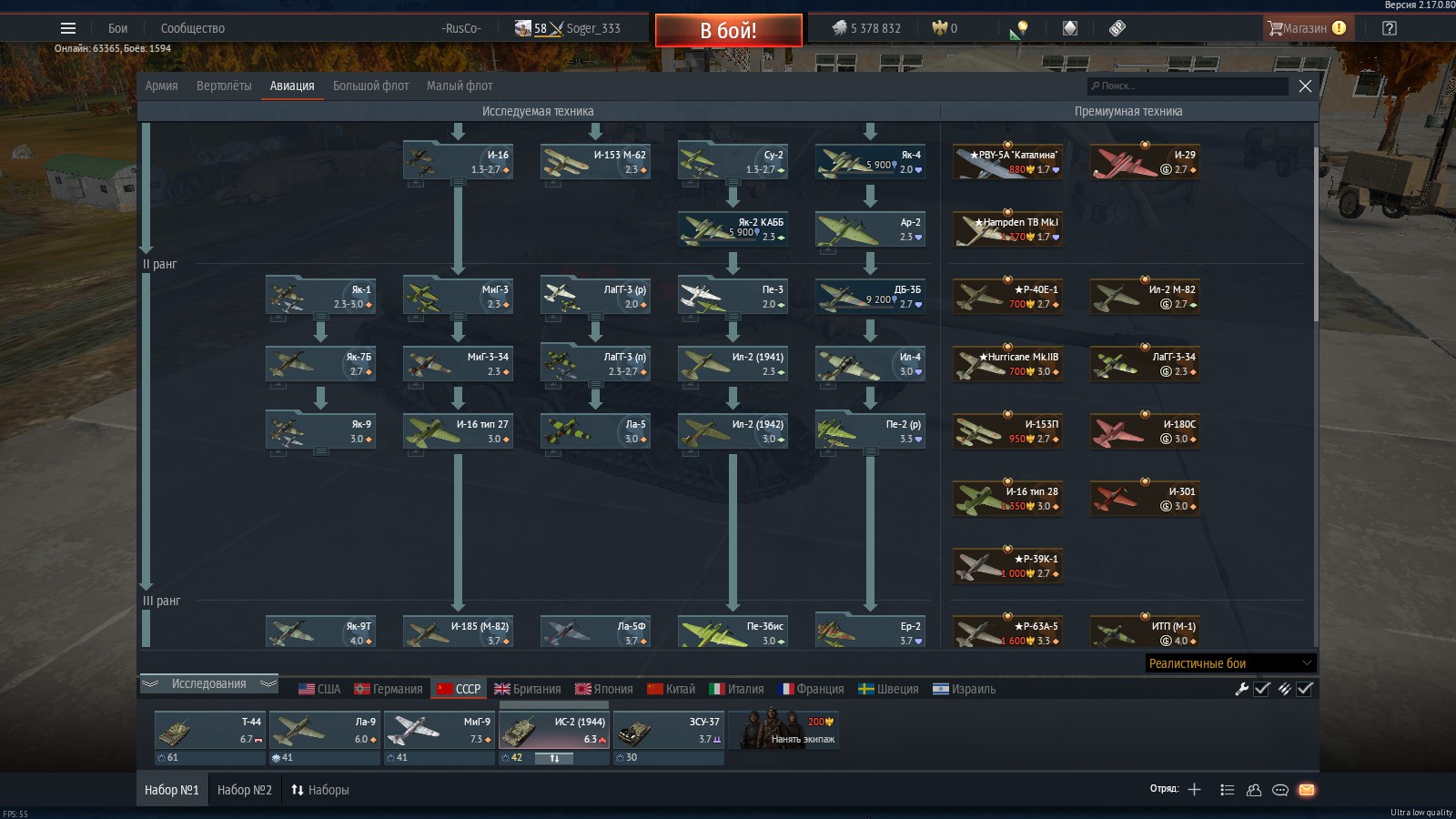
Task: Switch to the Вертолёты tab
Action: point(224,86)
